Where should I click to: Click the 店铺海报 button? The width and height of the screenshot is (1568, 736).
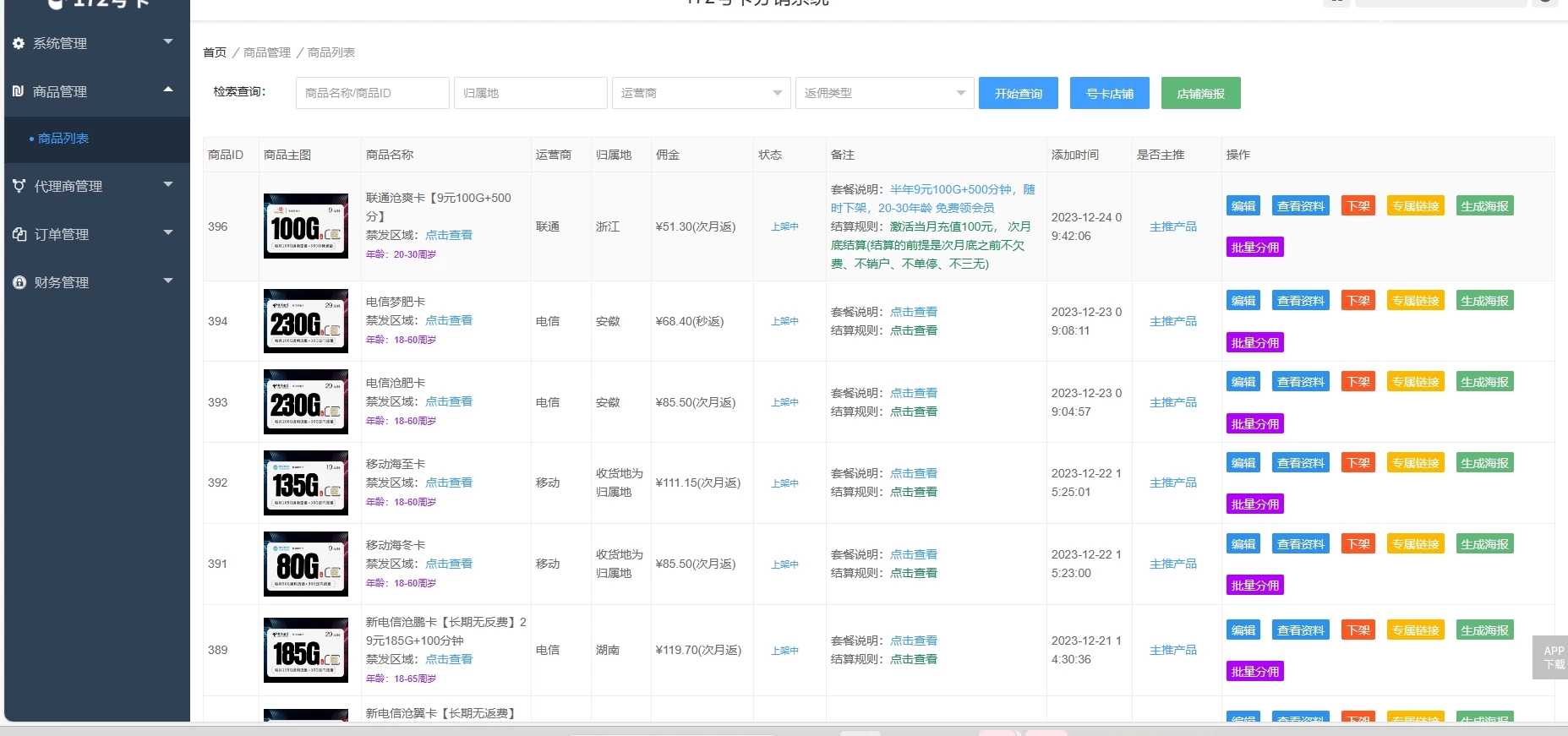pyautogui.click(x=1201, y=93)
